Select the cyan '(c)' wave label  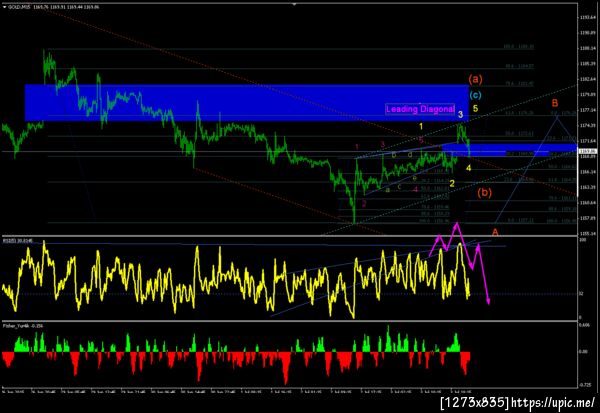point(475,95)
